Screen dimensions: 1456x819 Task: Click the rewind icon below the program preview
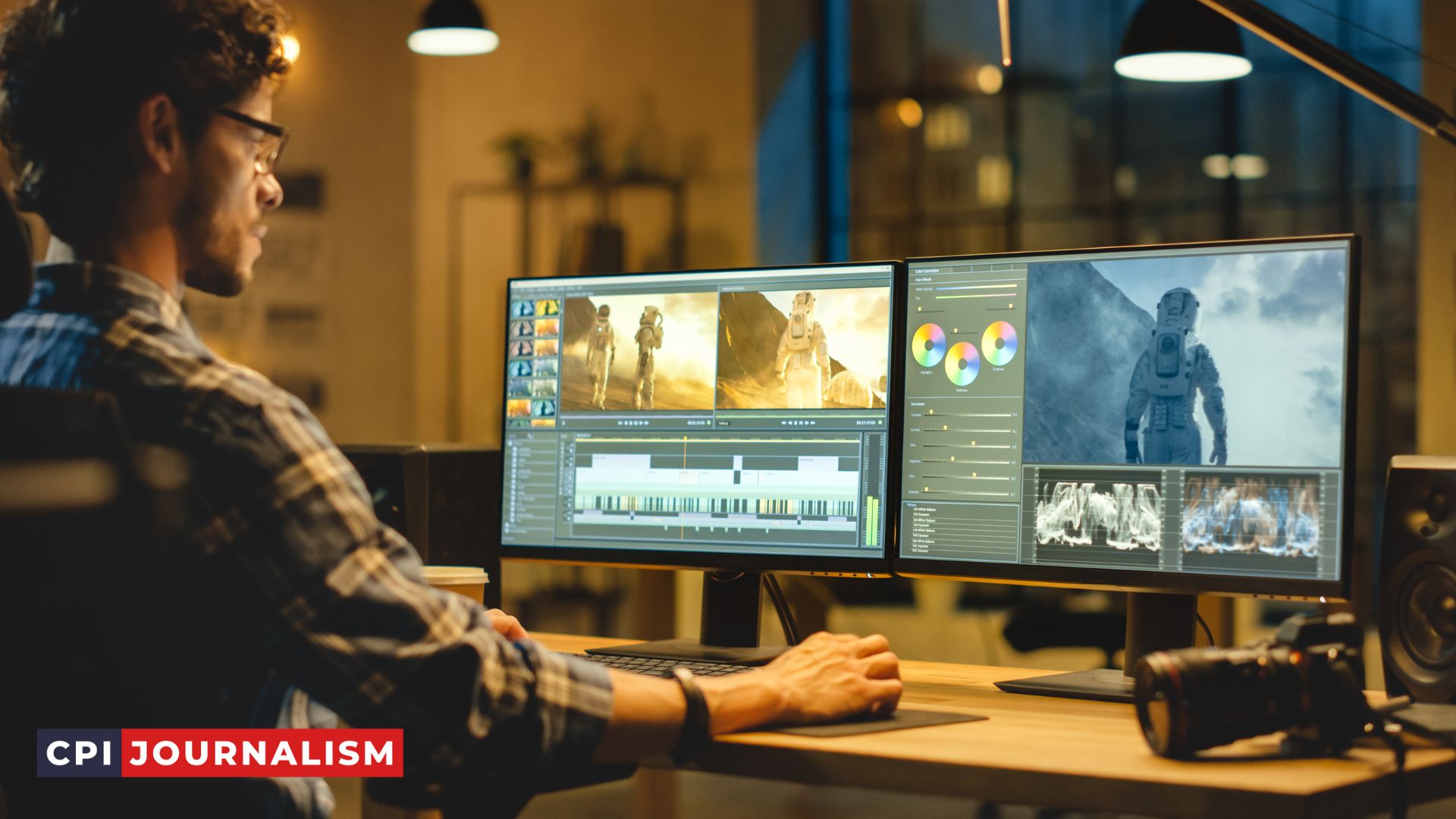[x=784, y=422]
